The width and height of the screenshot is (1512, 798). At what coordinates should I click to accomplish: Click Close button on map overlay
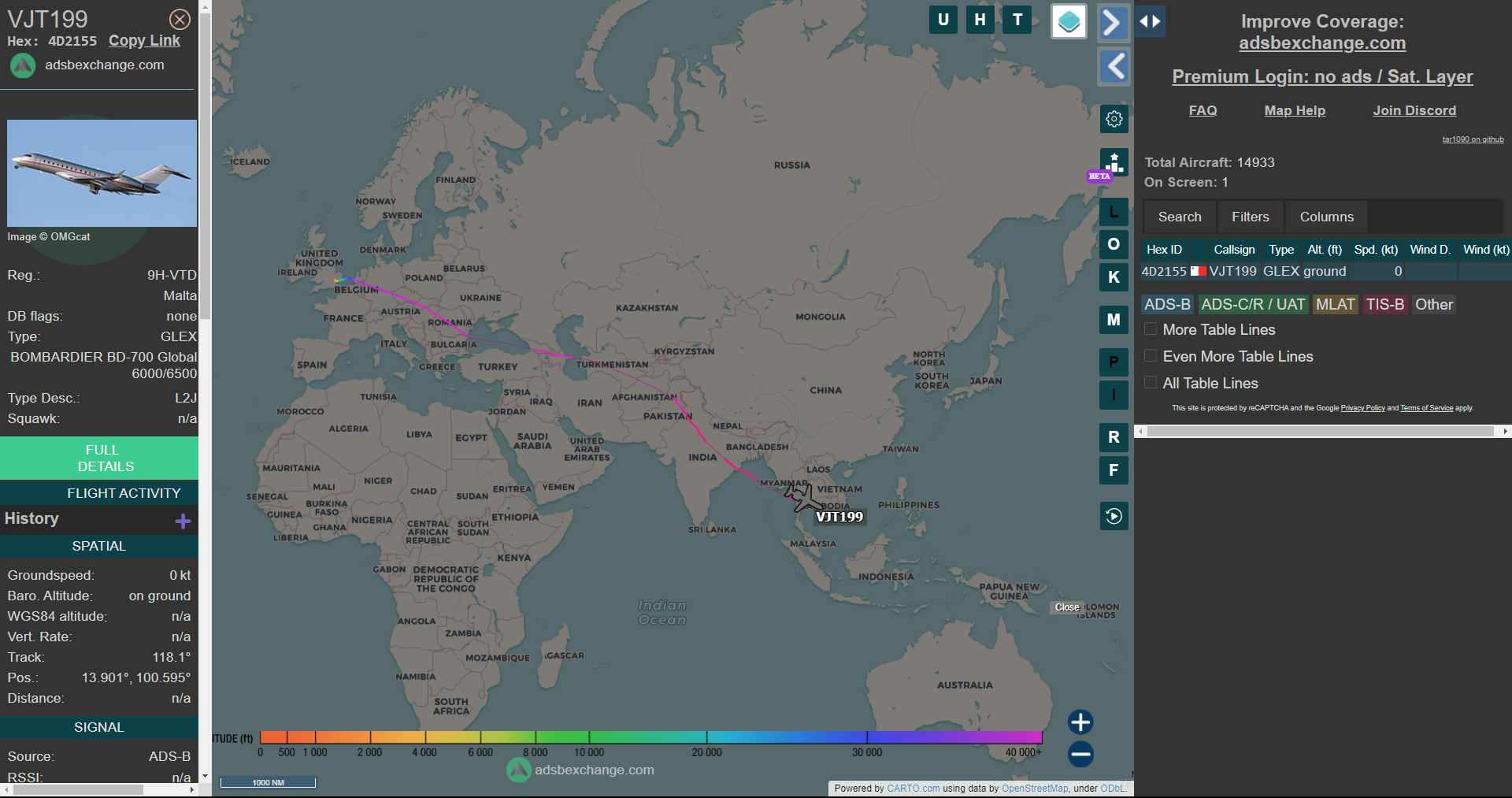point(1067,607)
